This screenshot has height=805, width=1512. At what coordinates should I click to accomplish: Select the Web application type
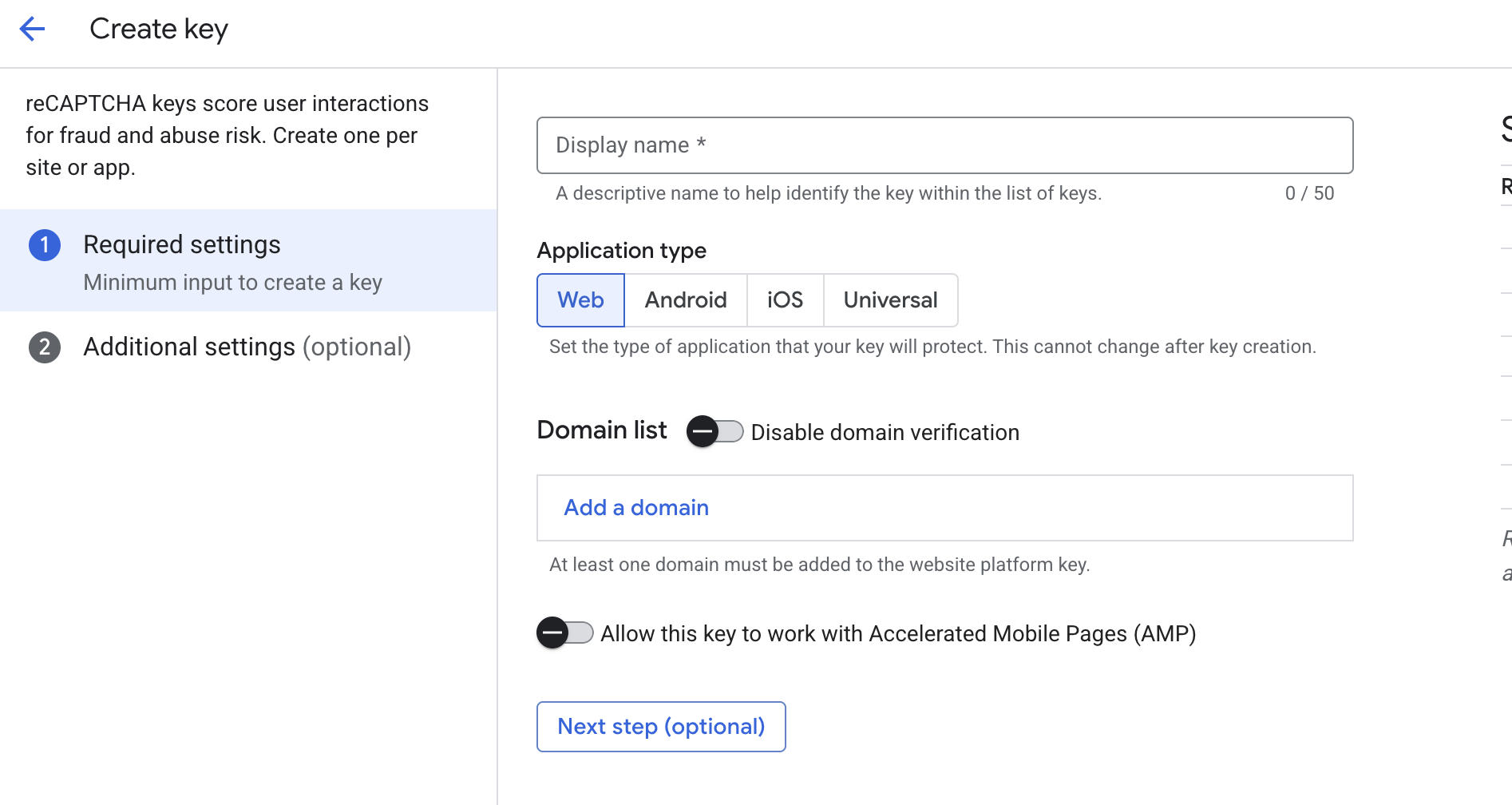[580, 300]
